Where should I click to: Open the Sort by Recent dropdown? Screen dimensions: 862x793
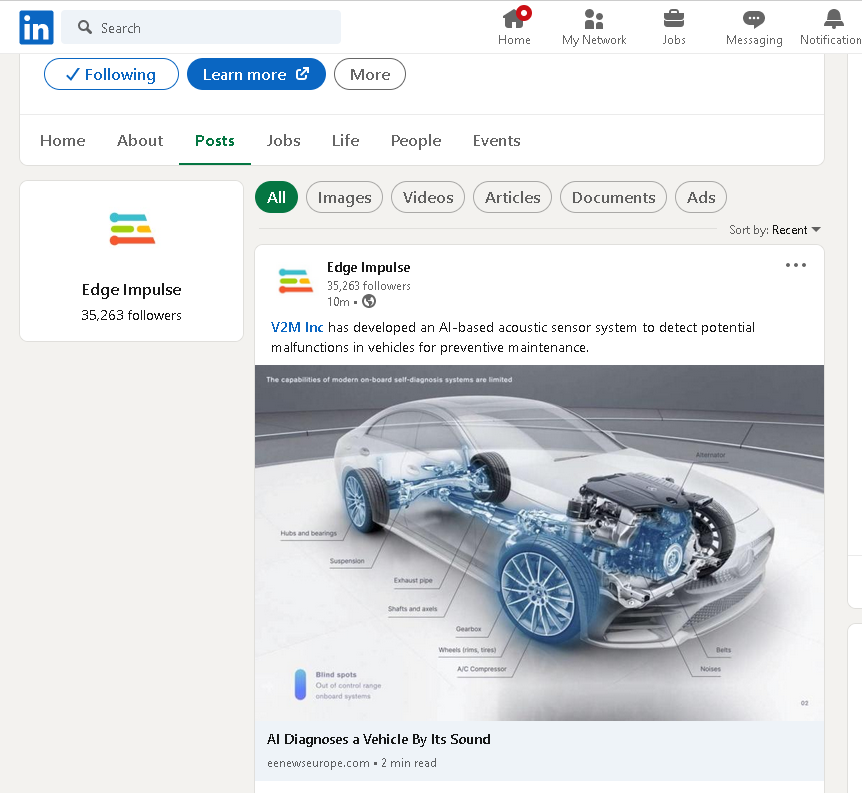click(775, 230)
